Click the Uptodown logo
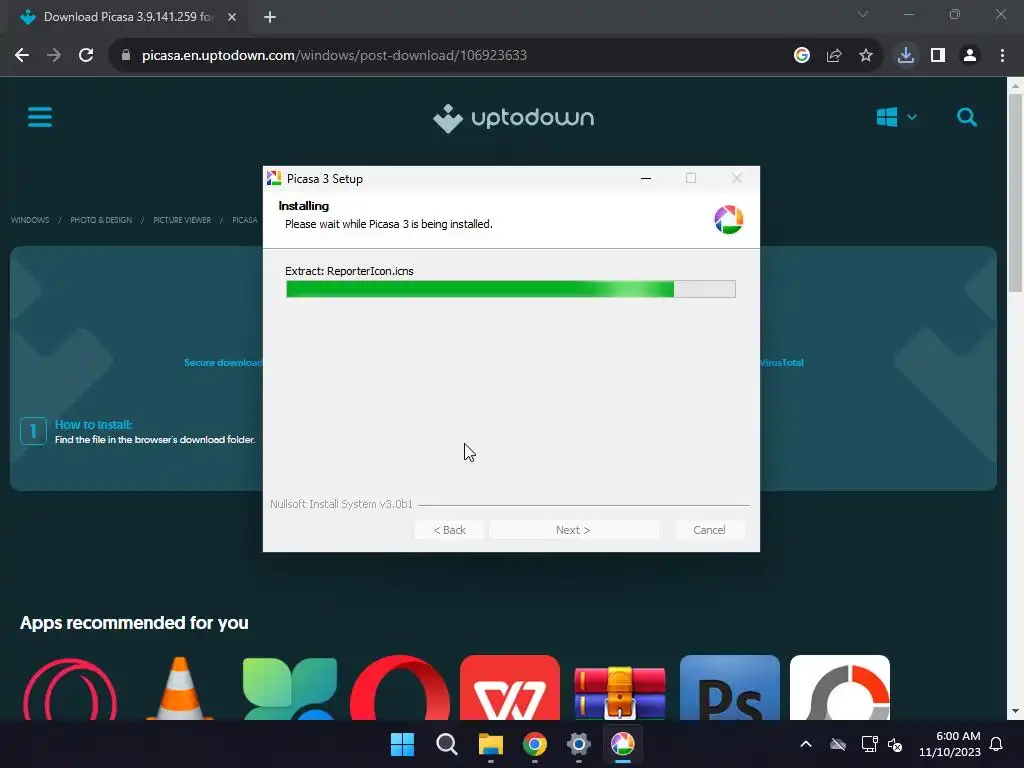This screenshot has width=1024, height=768. (x=513, y=118)
